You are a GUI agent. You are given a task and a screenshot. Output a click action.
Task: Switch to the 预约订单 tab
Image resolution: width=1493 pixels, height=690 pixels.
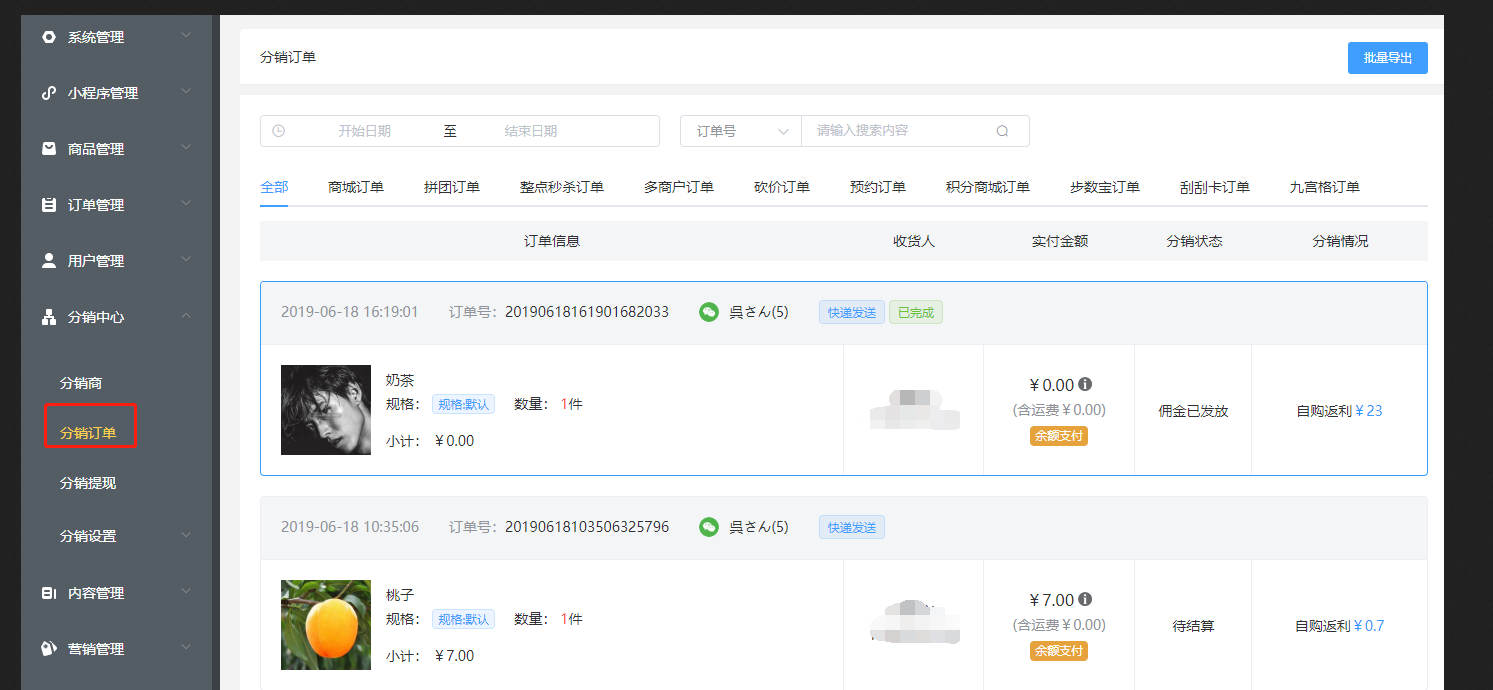coord(878,187)
